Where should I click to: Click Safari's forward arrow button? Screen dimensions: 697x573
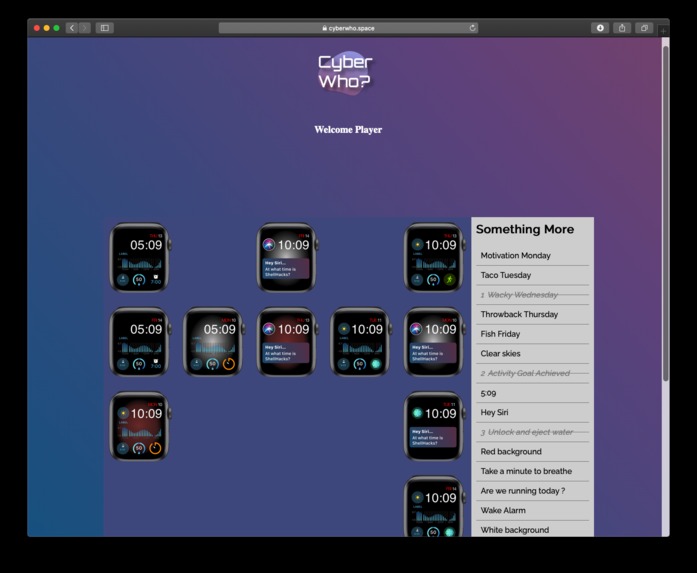(85, 28)
